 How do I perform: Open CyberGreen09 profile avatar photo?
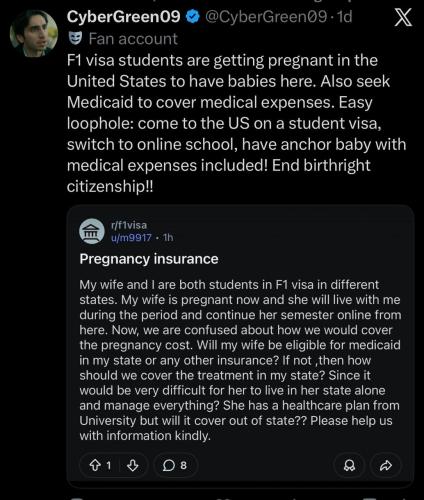click(x=34, y=34)
